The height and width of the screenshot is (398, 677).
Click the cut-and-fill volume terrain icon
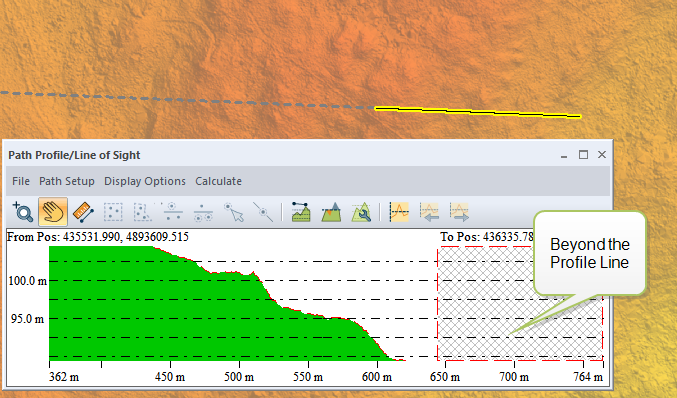pyautogui.click(x=332, y=212)
